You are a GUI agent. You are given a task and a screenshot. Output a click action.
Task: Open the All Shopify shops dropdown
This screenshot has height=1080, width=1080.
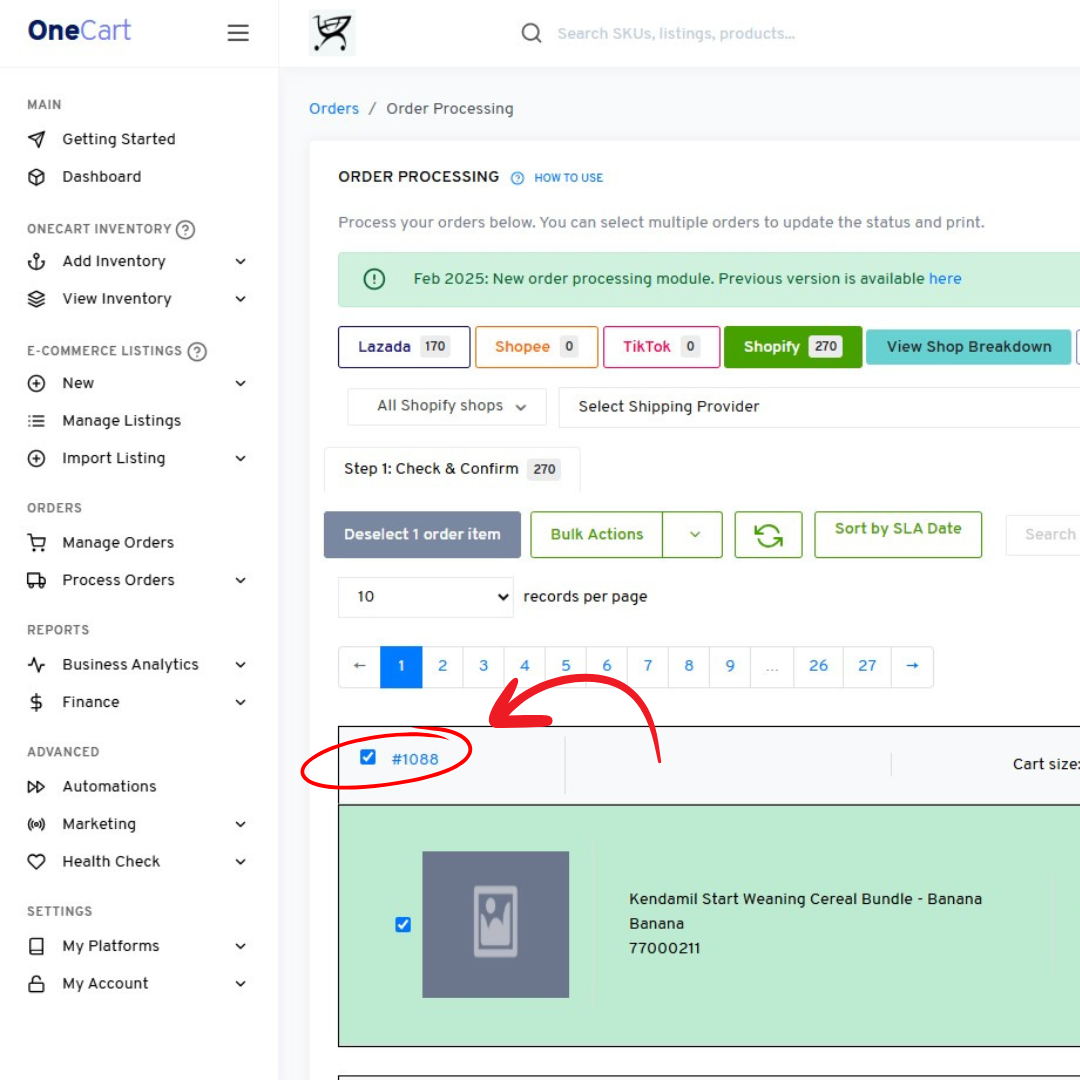447,406
